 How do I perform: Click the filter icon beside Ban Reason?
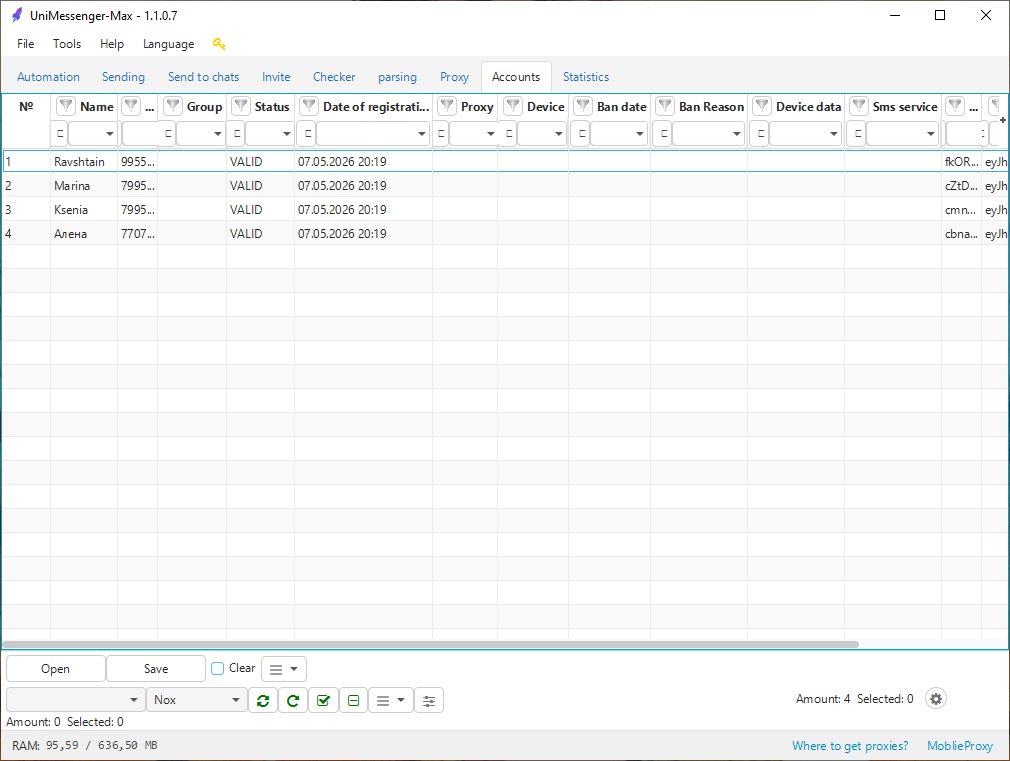pos(665,106)
